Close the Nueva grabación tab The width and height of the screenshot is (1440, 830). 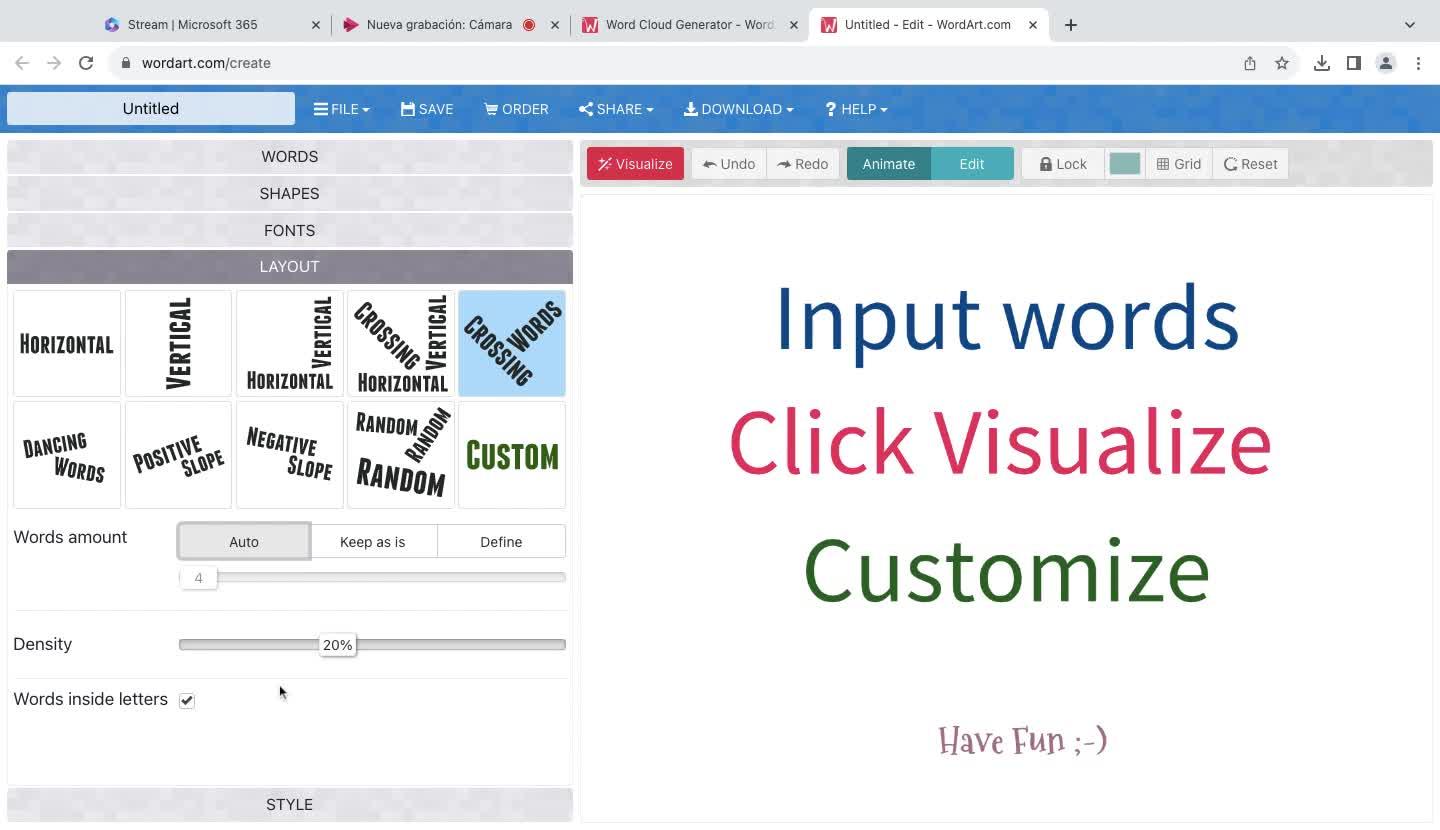555,25
